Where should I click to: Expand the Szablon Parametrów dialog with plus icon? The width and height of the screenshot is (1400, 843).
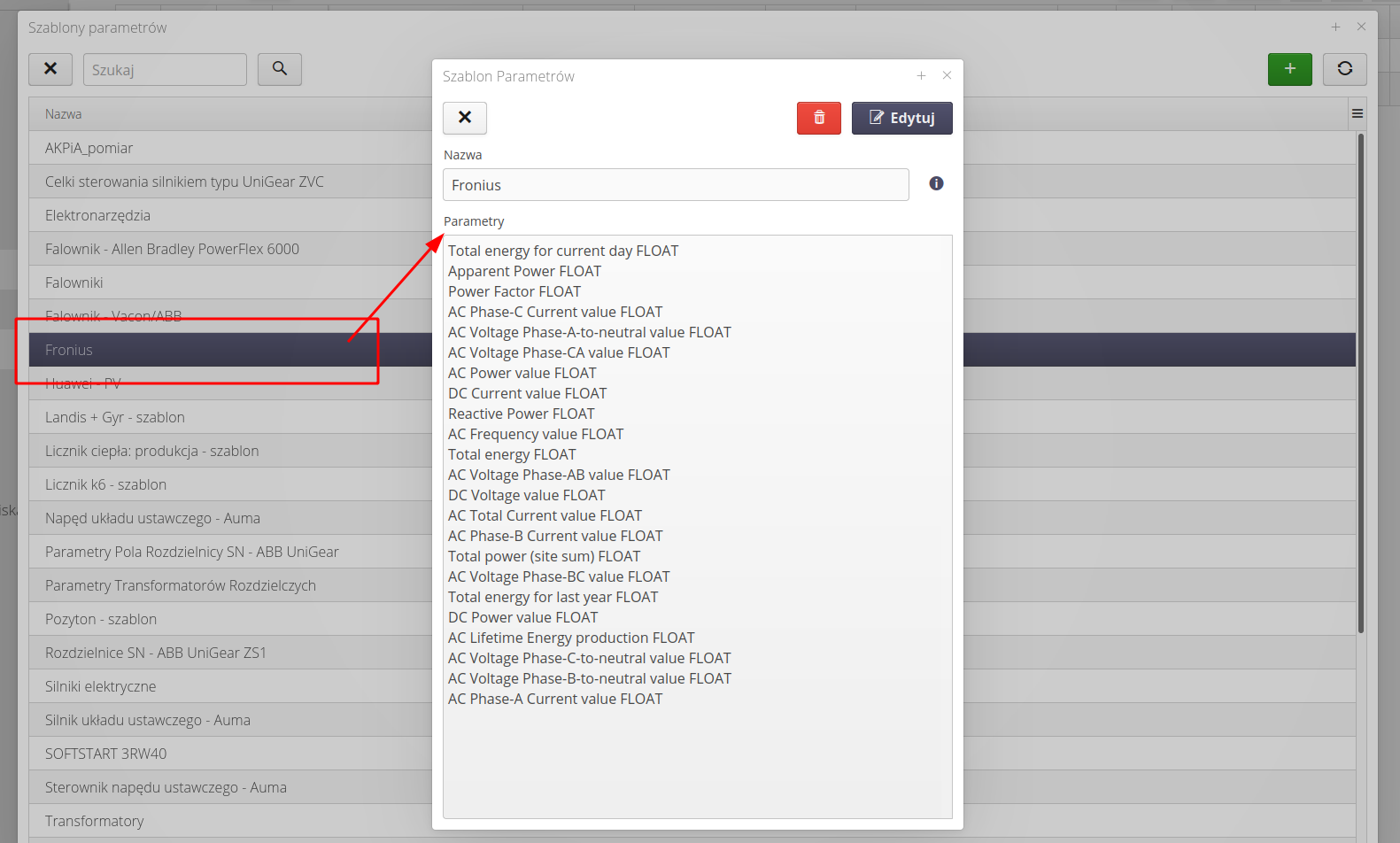coord(921,76)
